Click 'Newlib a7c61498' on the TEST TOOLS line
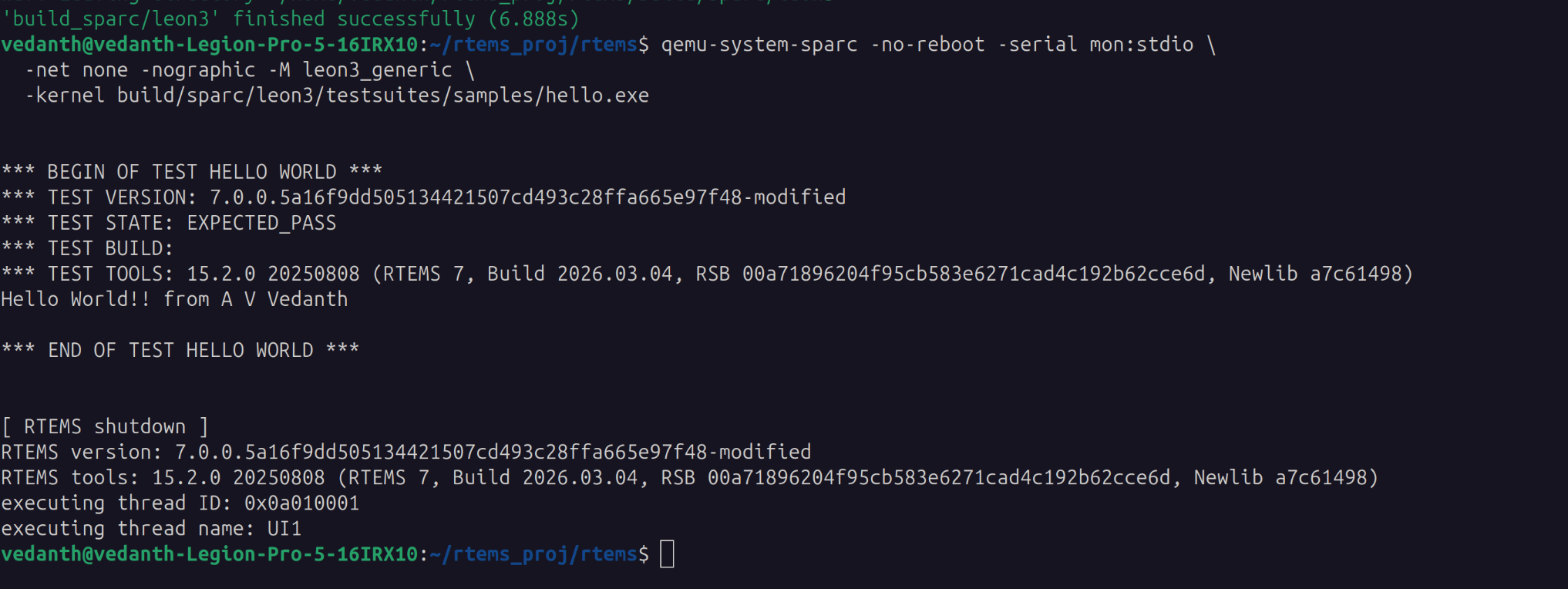This screenshot has width=1568, height=589. pyautogui.click(x=1319, y=274)
